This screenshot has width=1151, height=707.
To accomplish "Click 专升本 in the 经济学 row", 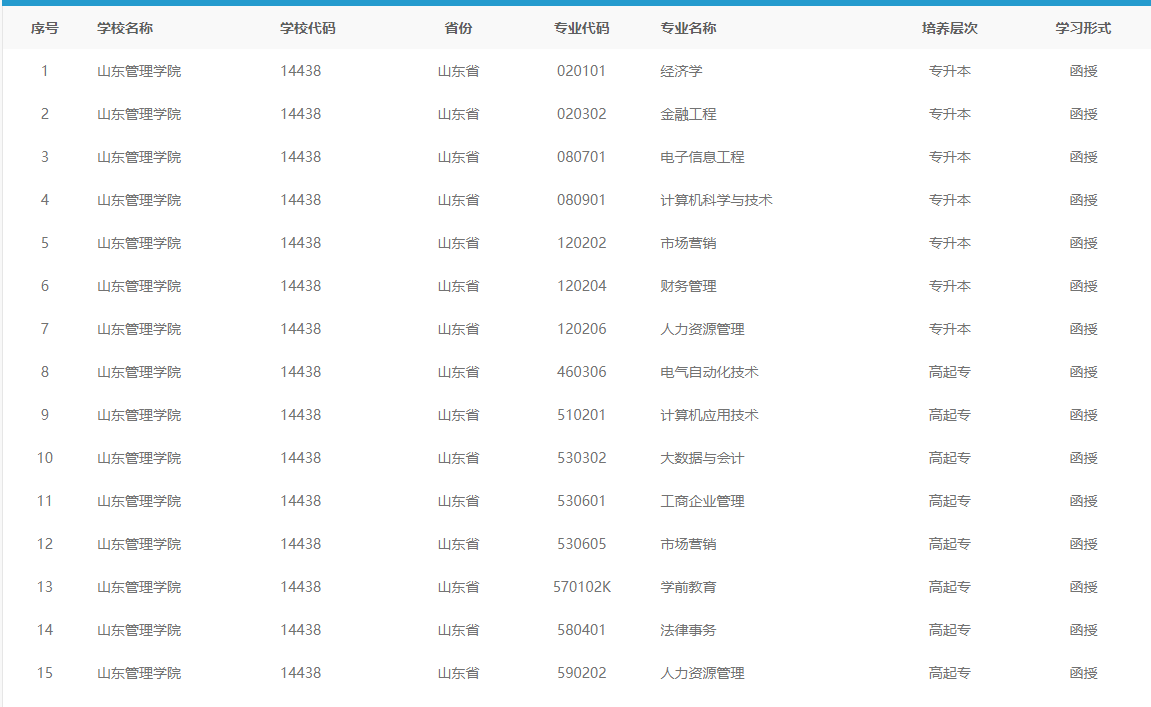I will 950,71.
